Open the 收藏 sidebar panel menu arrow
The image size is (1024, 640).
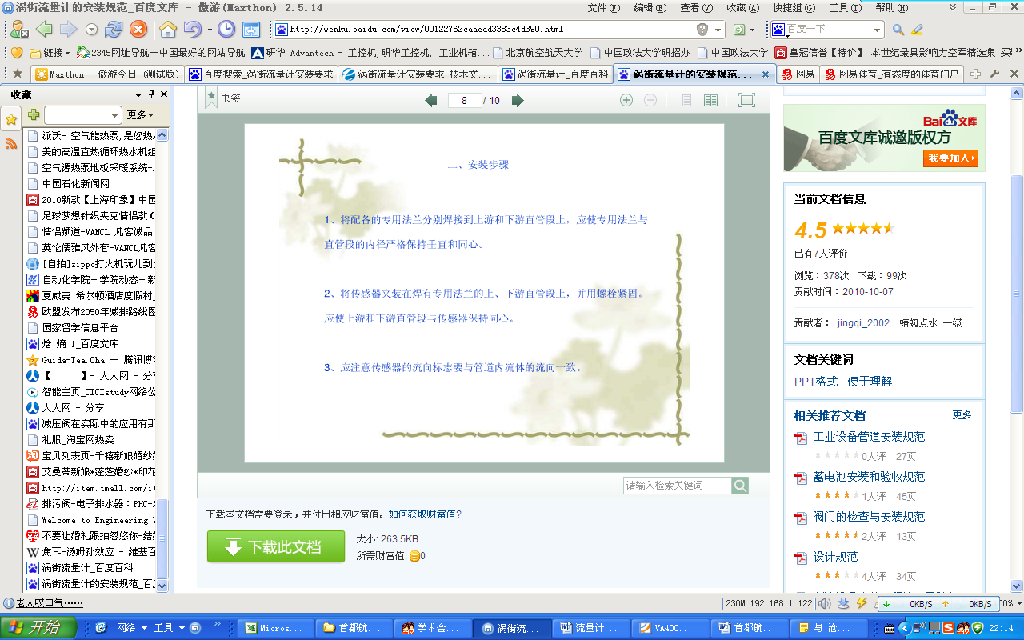click(x=138, y=95)
